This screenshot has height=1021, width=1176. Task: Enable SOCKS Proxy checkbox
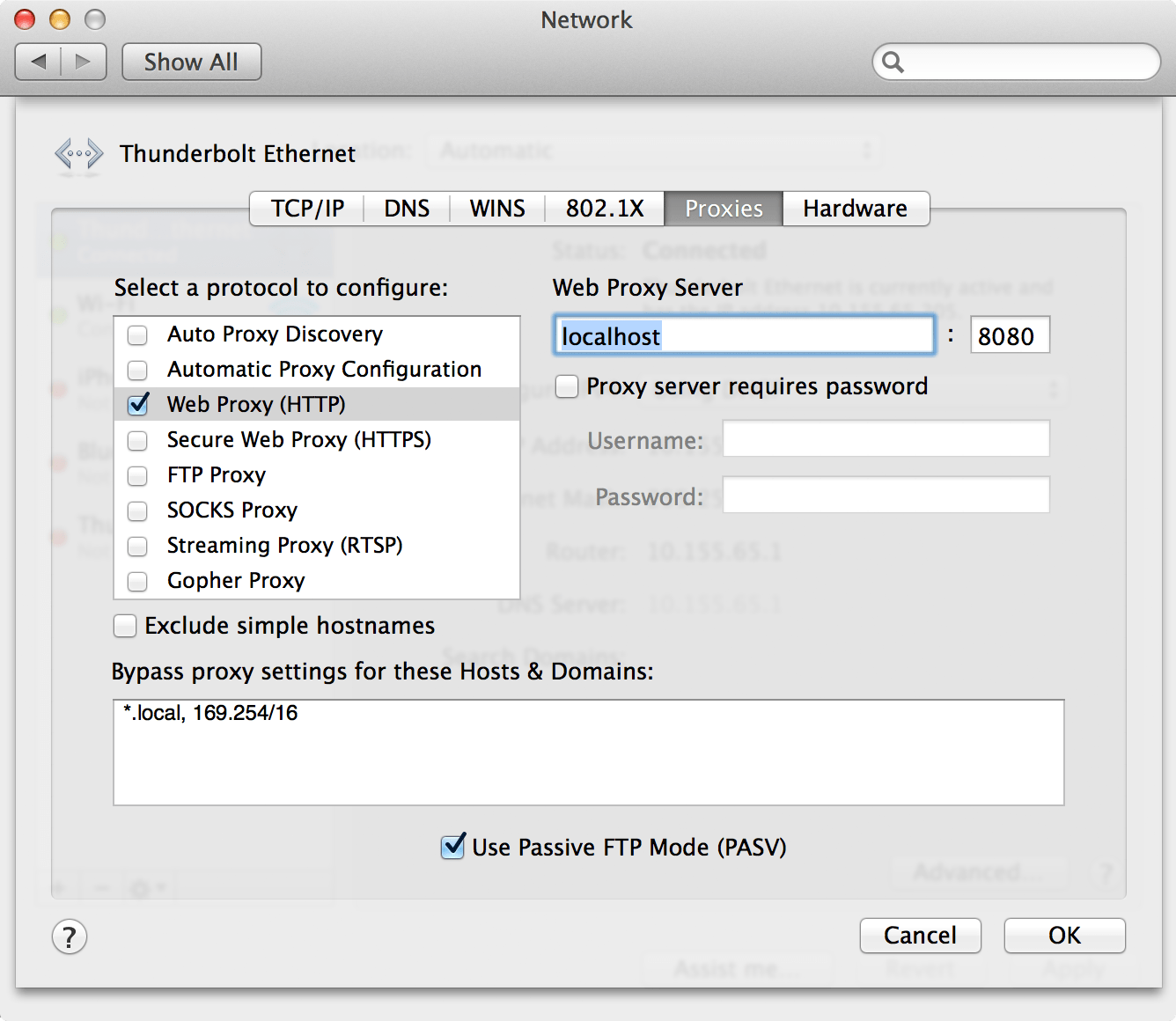click(x=138, y=510)
